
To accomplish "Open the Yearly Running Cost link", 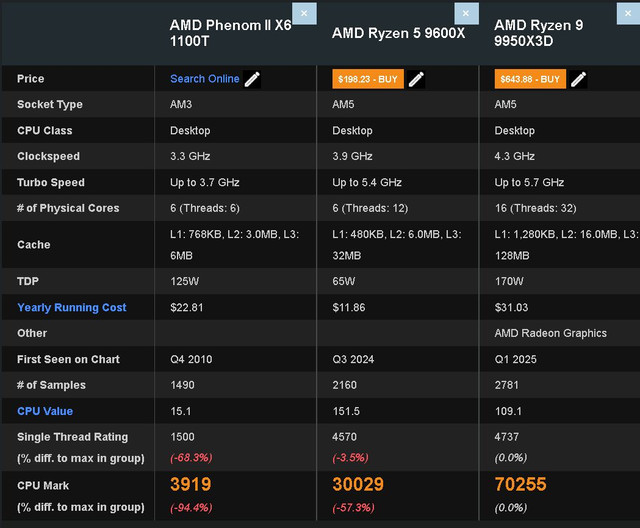I will coord(72,307).
